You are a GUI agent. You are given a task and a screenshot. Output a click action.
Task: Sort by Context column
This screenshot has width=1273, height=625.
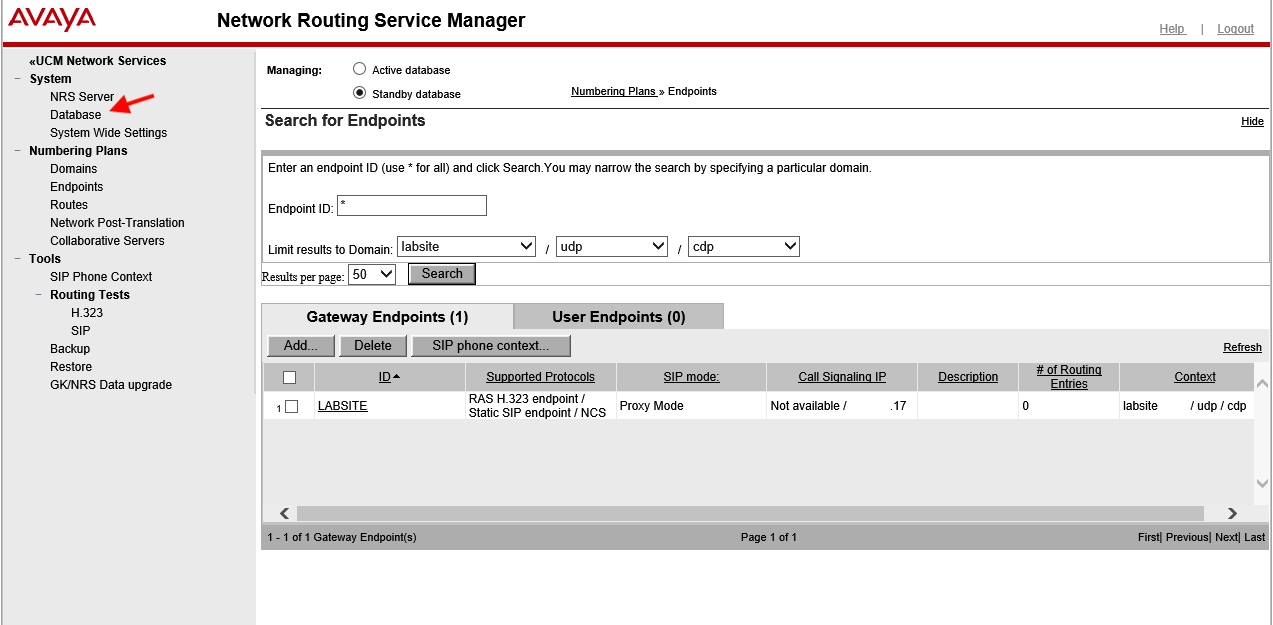1195,377
